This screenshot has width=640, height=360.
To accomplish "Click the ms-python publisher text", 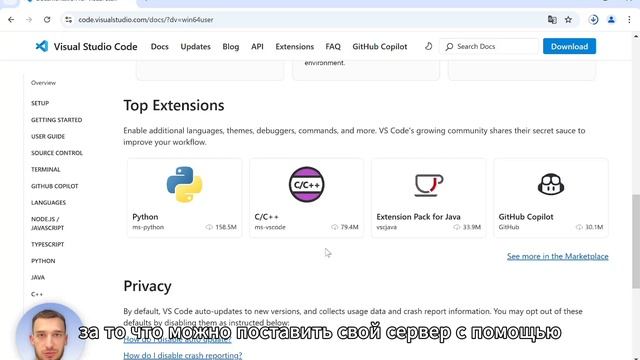I will (148, 227).
